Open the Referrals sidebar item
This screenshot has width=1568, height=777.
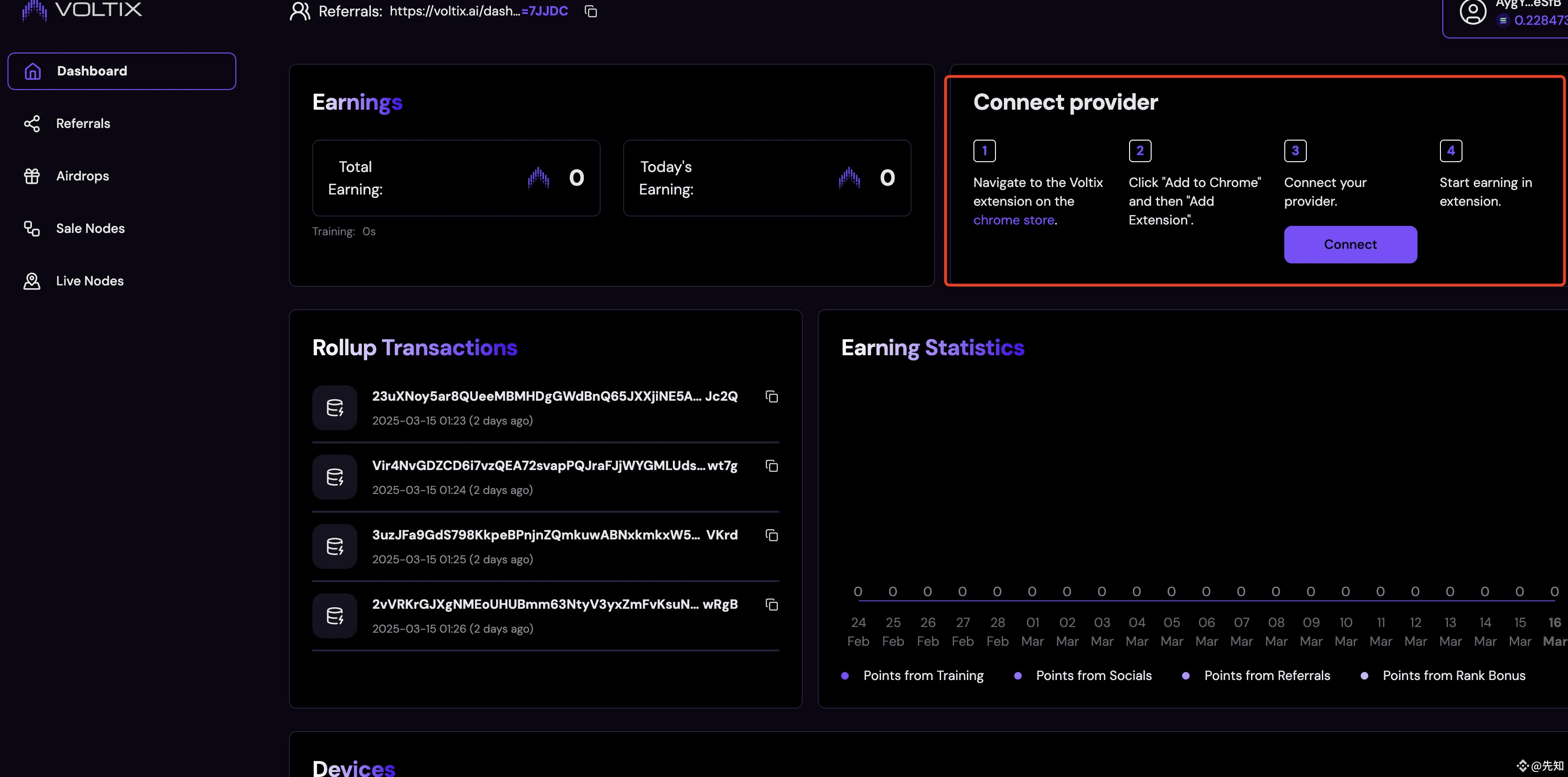click(83, 123)
